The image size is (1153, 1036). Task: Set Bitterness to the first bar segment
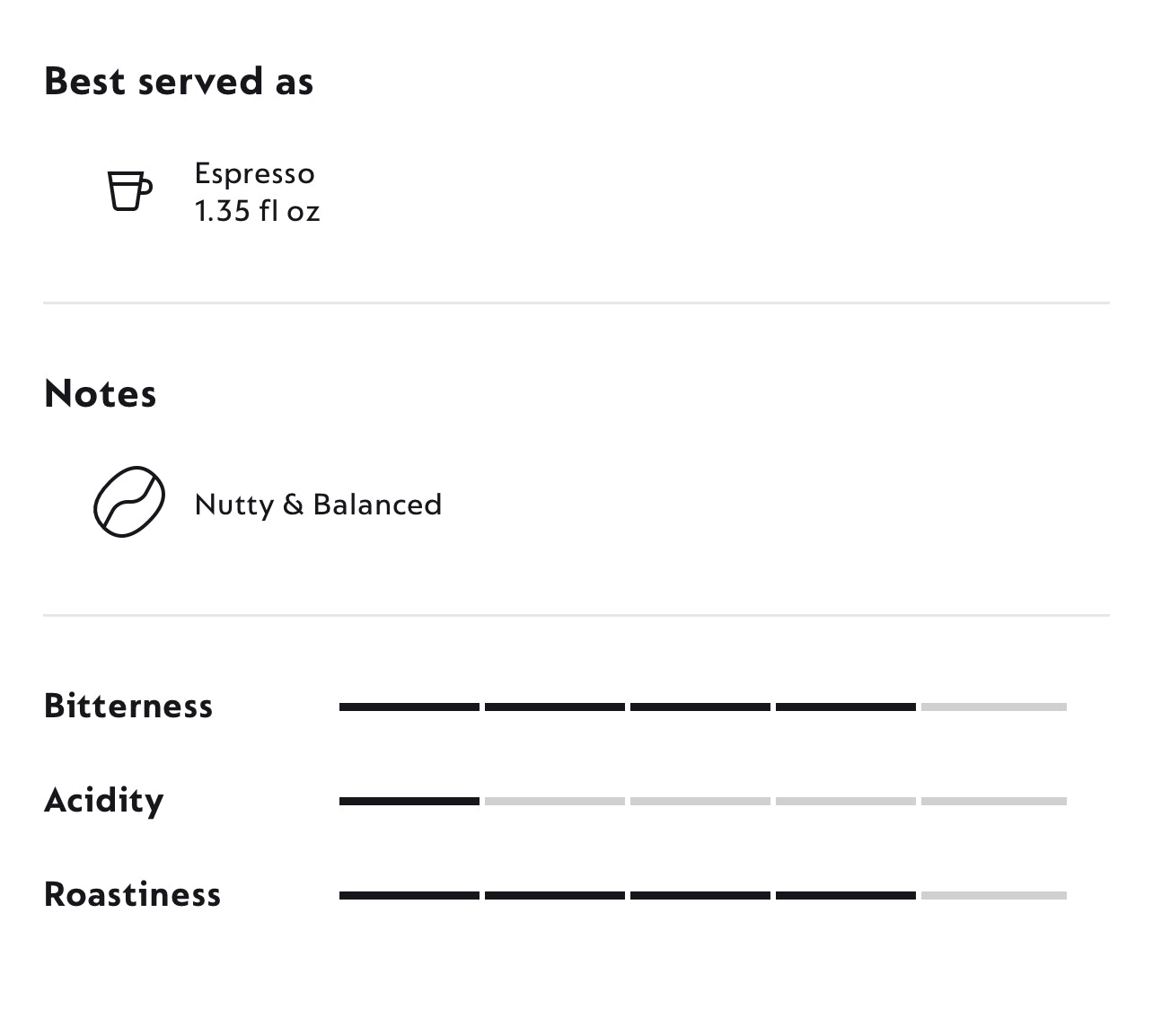point(409,707)
